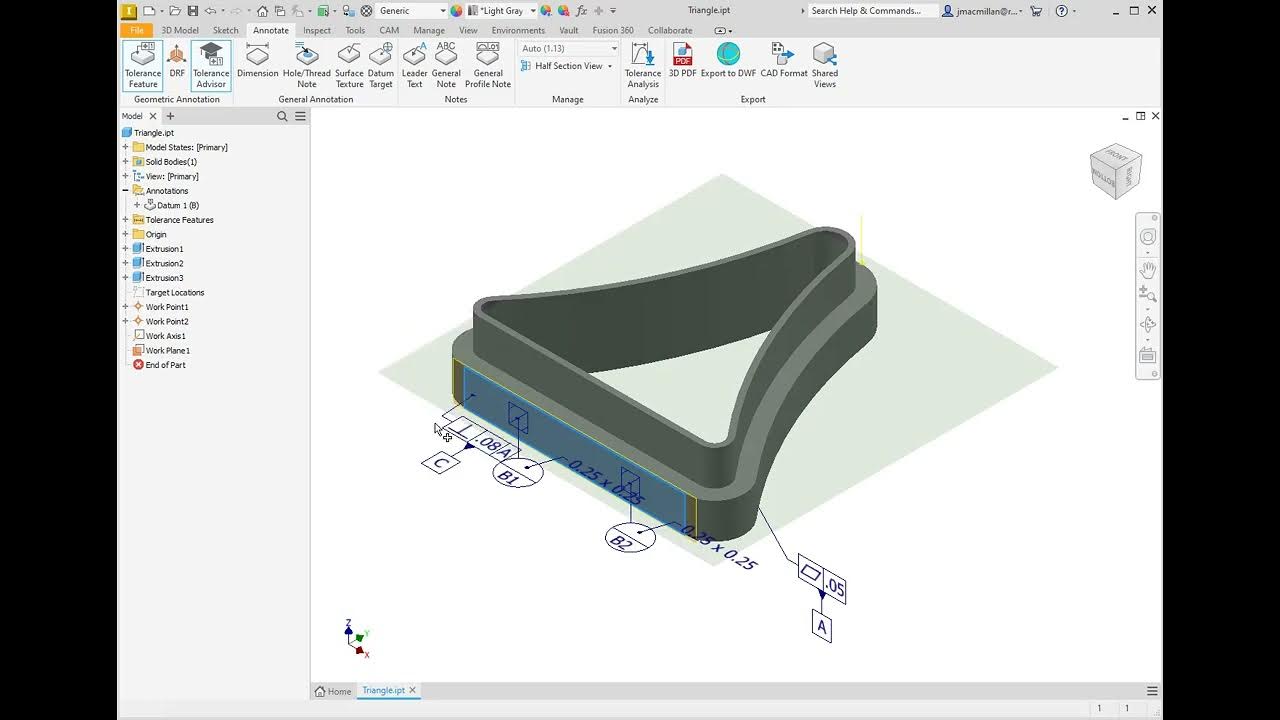Close the Triangle.ipt document tab
Viewport: 1280px width, 720px height.
412,691
